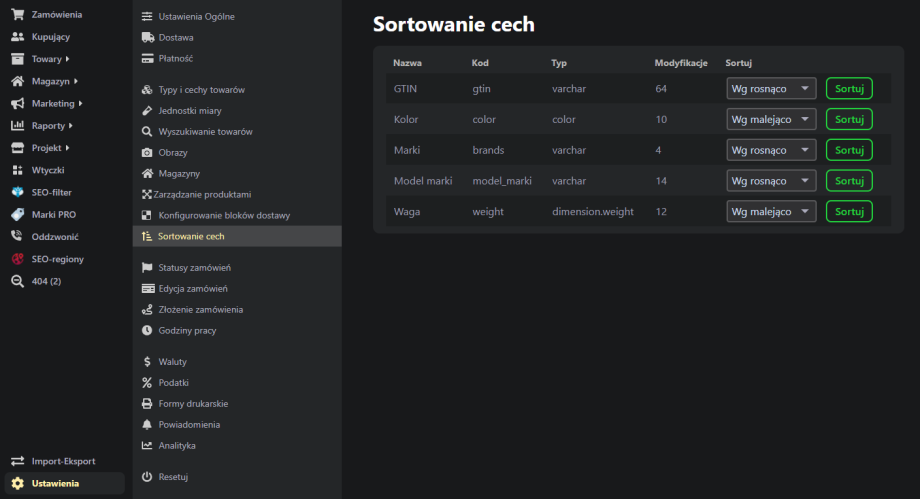Click the shopping cart icon beside Zamówienia
Viewport: 920px width, 499px height.
tap(17, 15)
